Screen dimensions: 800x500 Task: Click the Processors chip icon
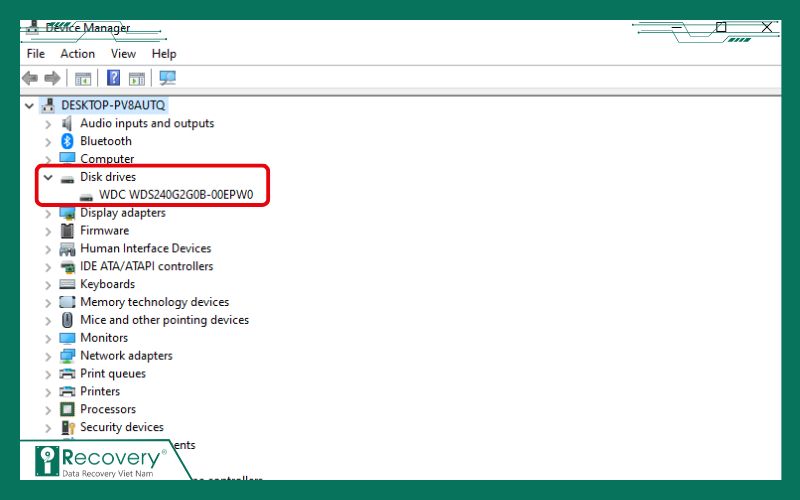[x=67, y=409]
